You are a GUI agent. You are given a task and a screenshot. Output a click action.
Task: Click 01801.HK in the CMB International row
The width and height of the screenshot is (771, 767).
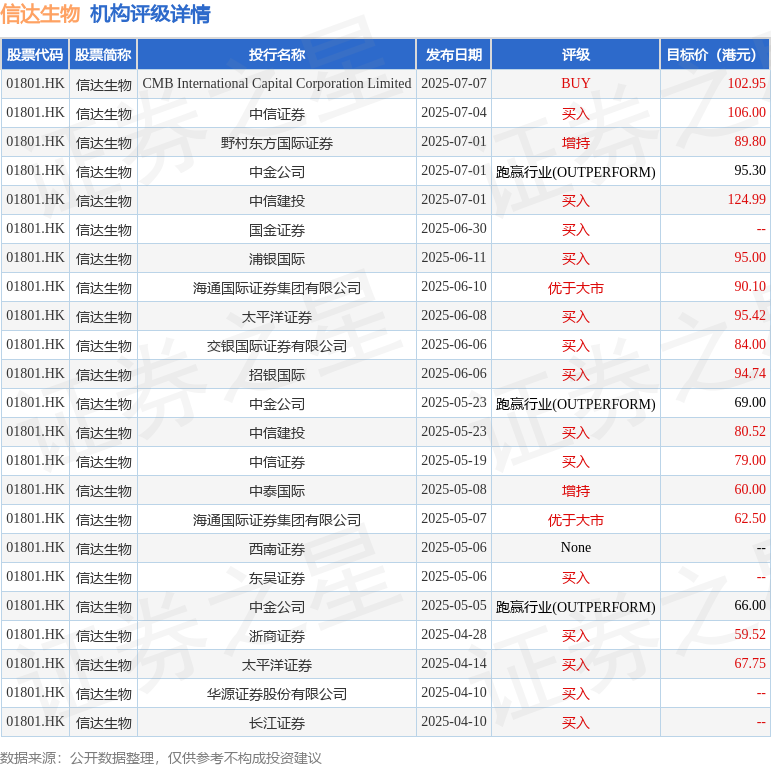tap(35, 84)
